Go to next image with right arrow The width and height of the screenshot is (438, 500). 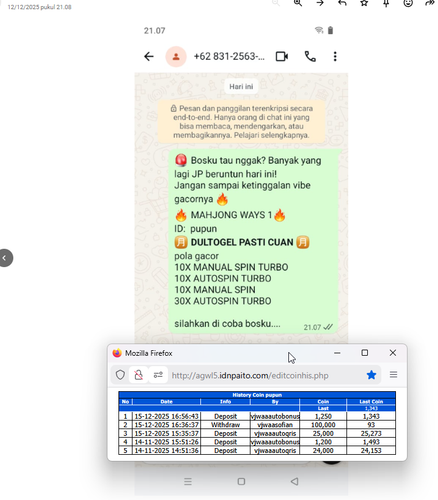320,3
